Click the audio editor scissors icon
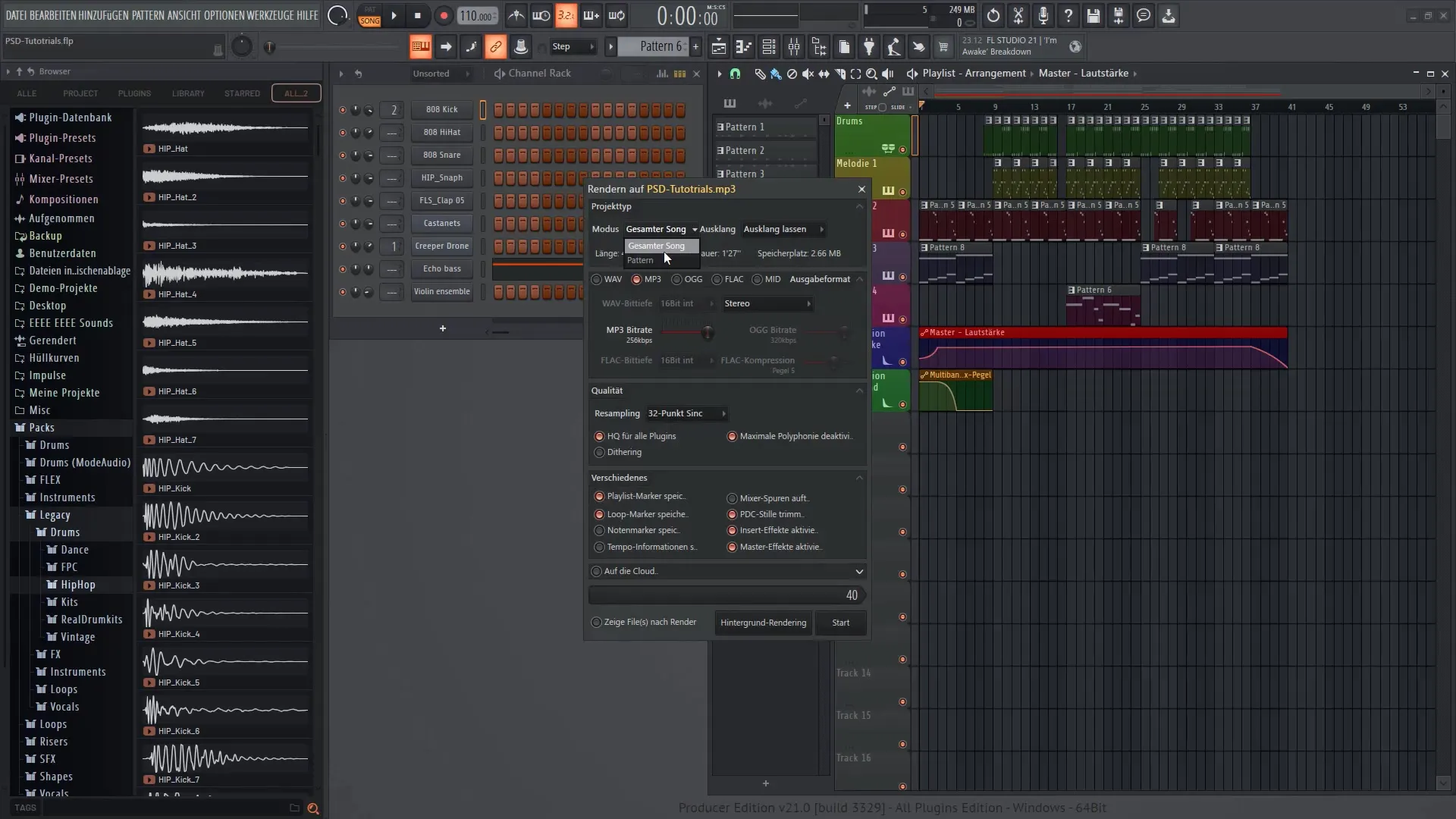The image size is (1456, 819). coord(1018,15)
